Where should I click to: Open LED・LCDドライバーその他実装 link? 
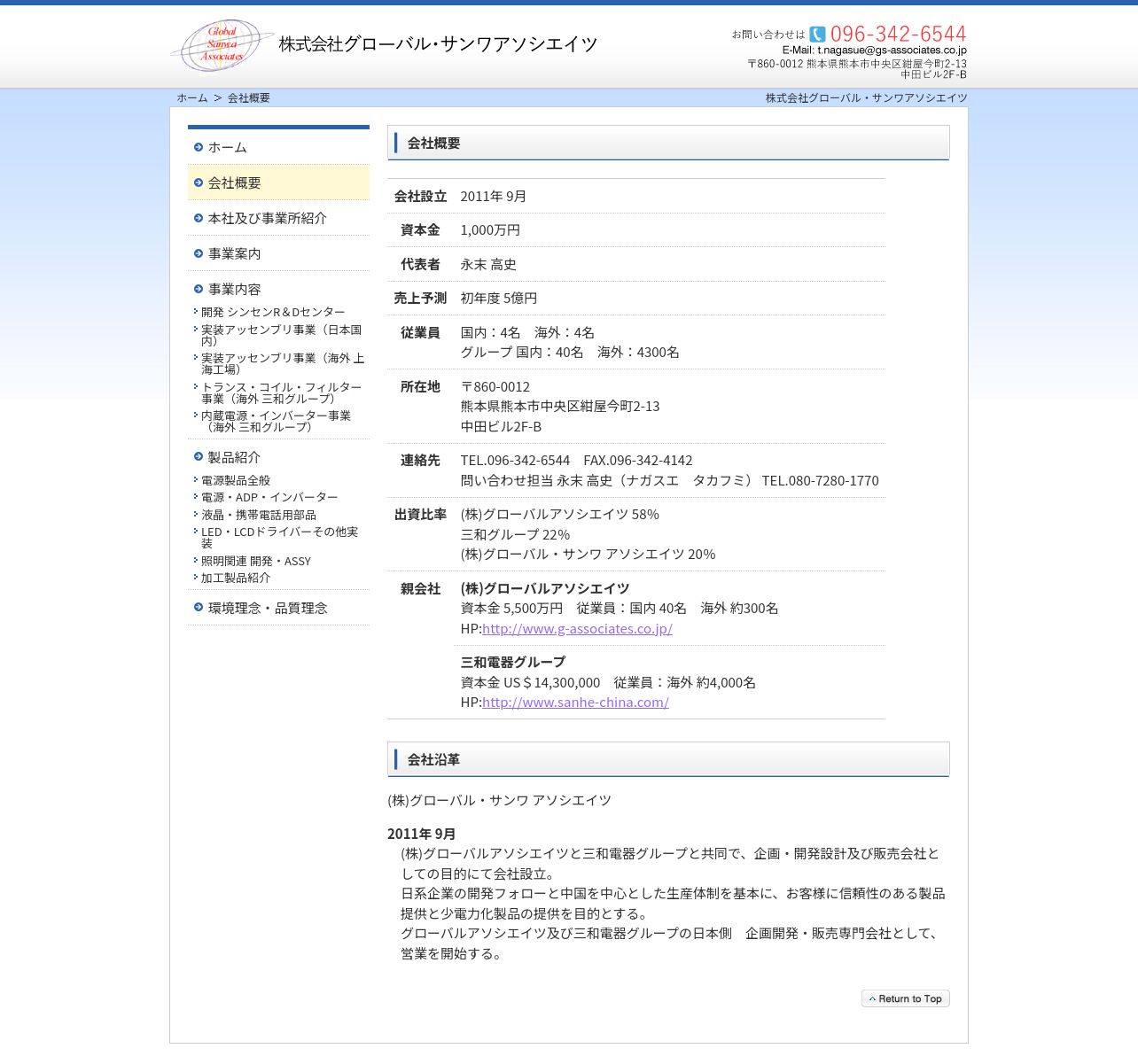point(280,537)
